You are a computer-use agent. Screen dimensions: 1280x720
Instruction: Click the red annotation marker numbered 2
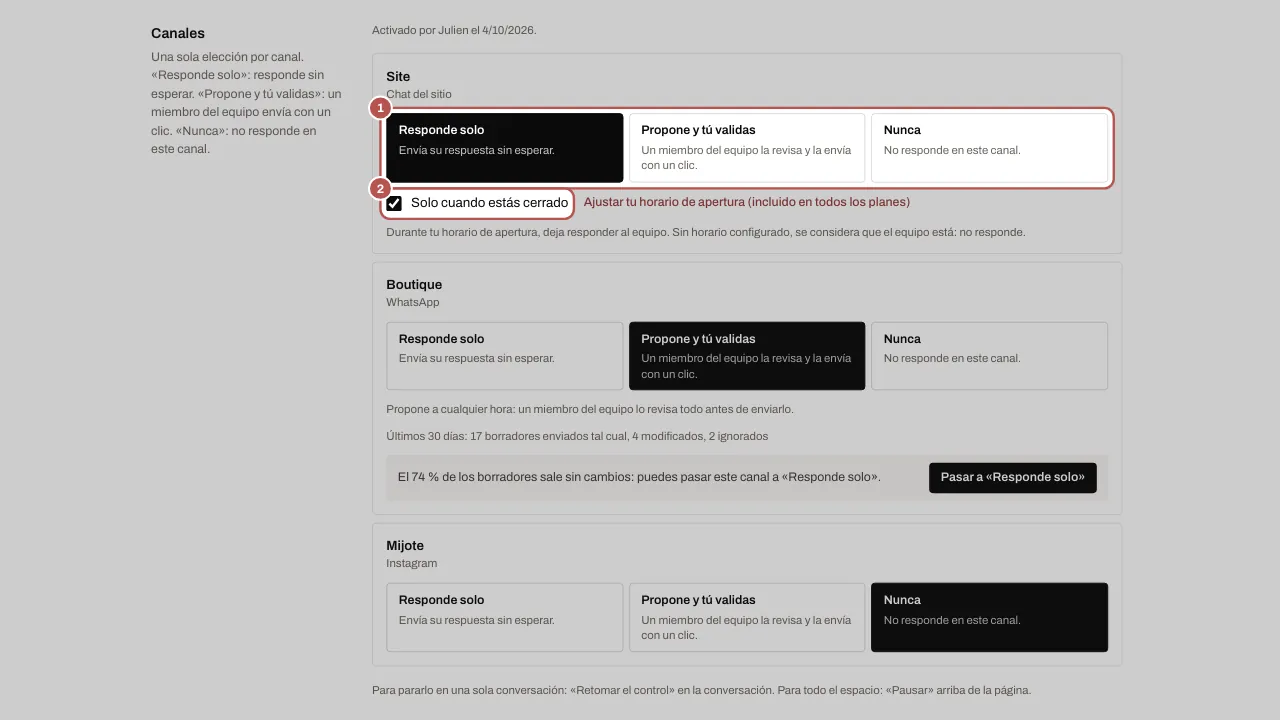point(380,188)
